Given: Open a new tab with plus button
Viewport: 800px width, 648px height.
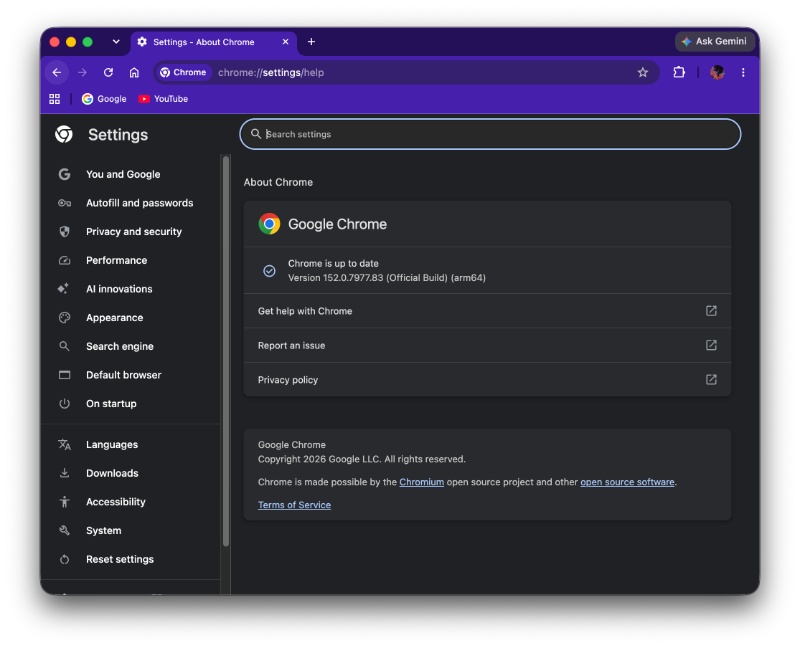Looking at the screenshot, I should click(311, 42).
